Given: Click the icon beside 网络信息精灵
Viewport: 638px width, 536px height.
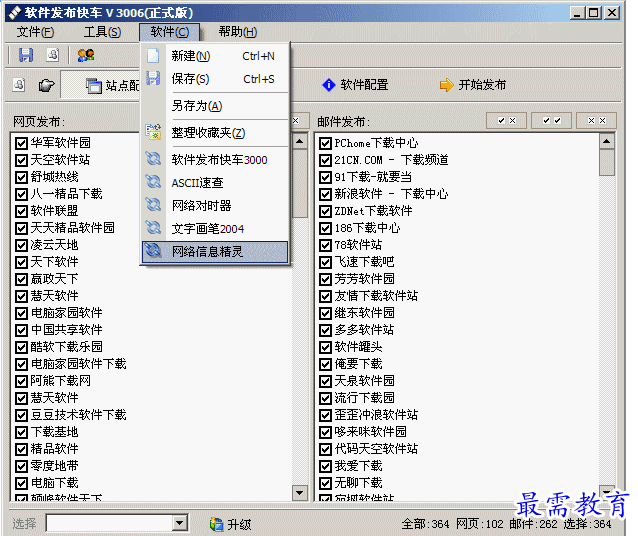Looking at the screenshot, I should pos(153,251).
